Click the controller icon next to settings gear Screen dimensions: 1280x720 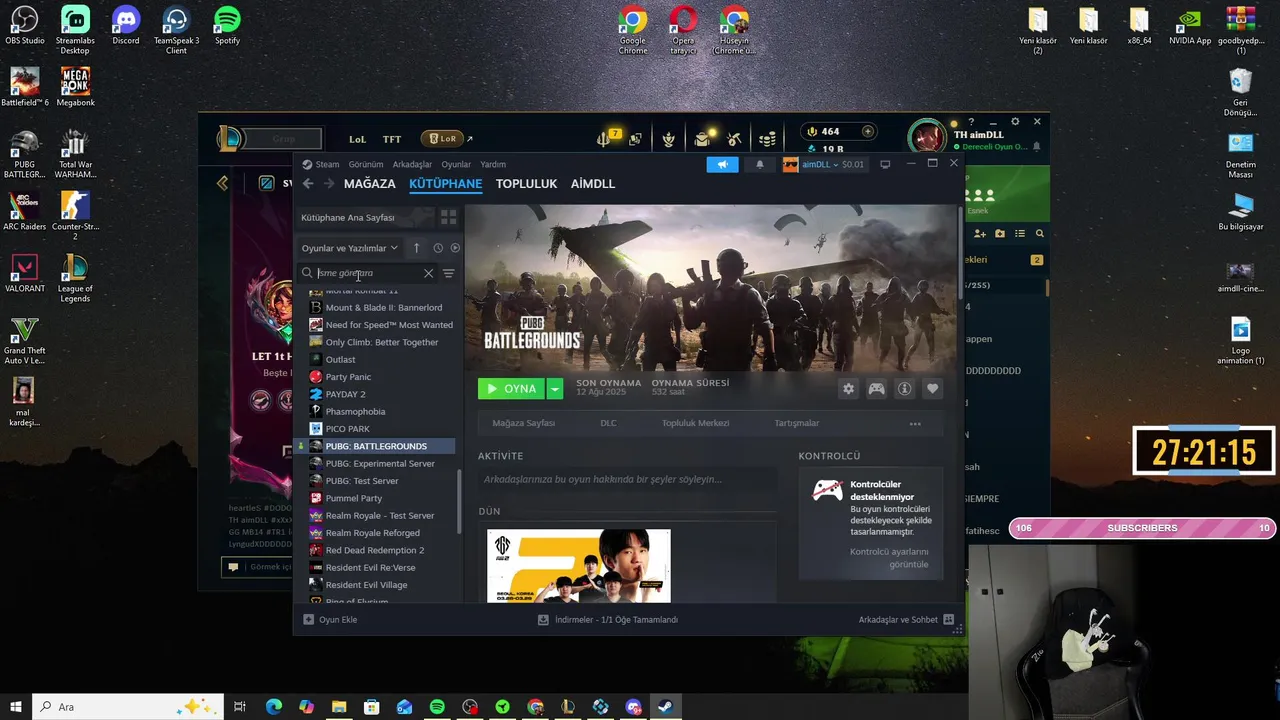876,389
